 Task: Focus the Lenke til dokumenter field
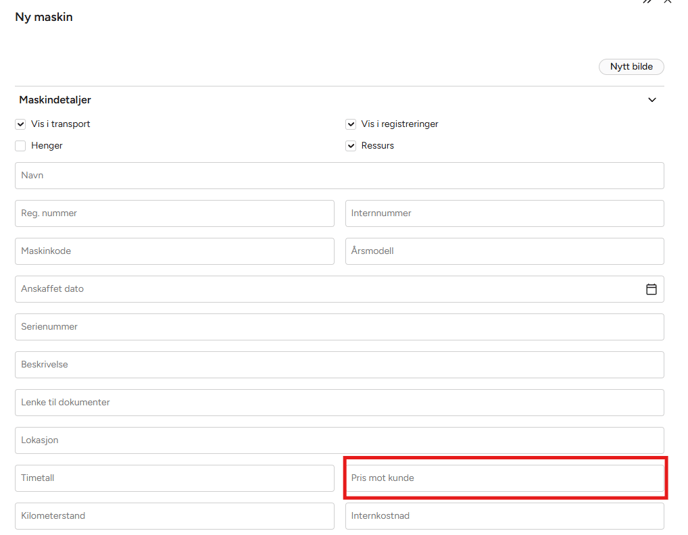click(x=339, y=403)
